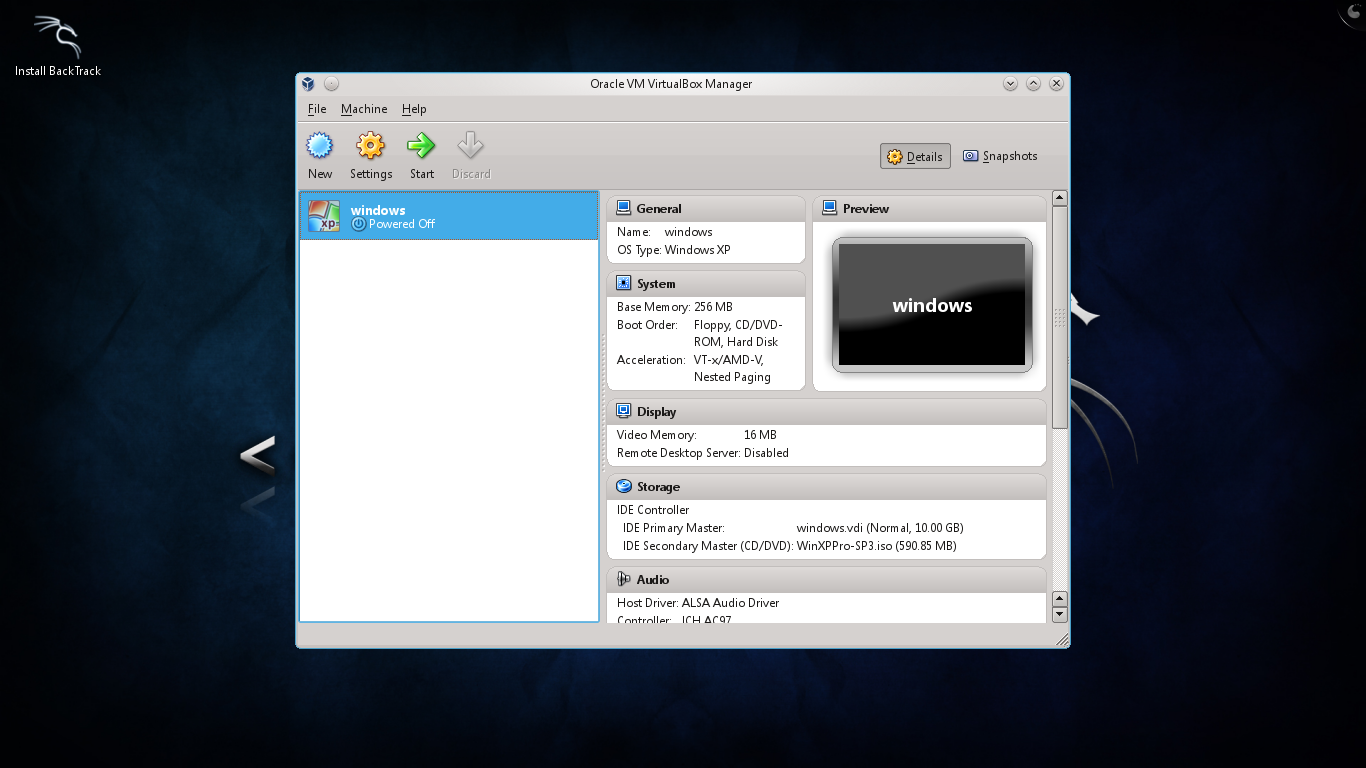Click the details scrollbar up arrow
Image resolution: width=1366 pixels, height=768 pixels.
[x=1060, y=198]
